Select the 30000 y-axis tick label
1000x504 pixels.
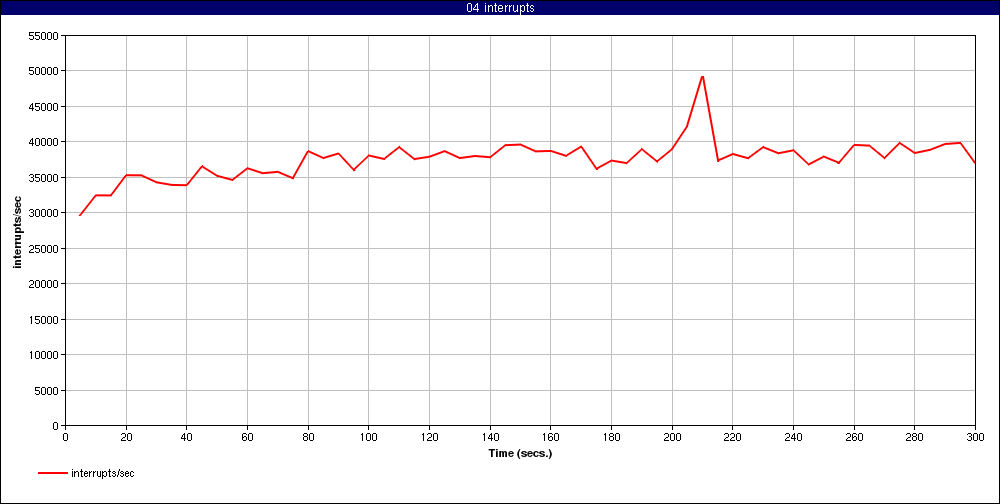coord(45,212)
